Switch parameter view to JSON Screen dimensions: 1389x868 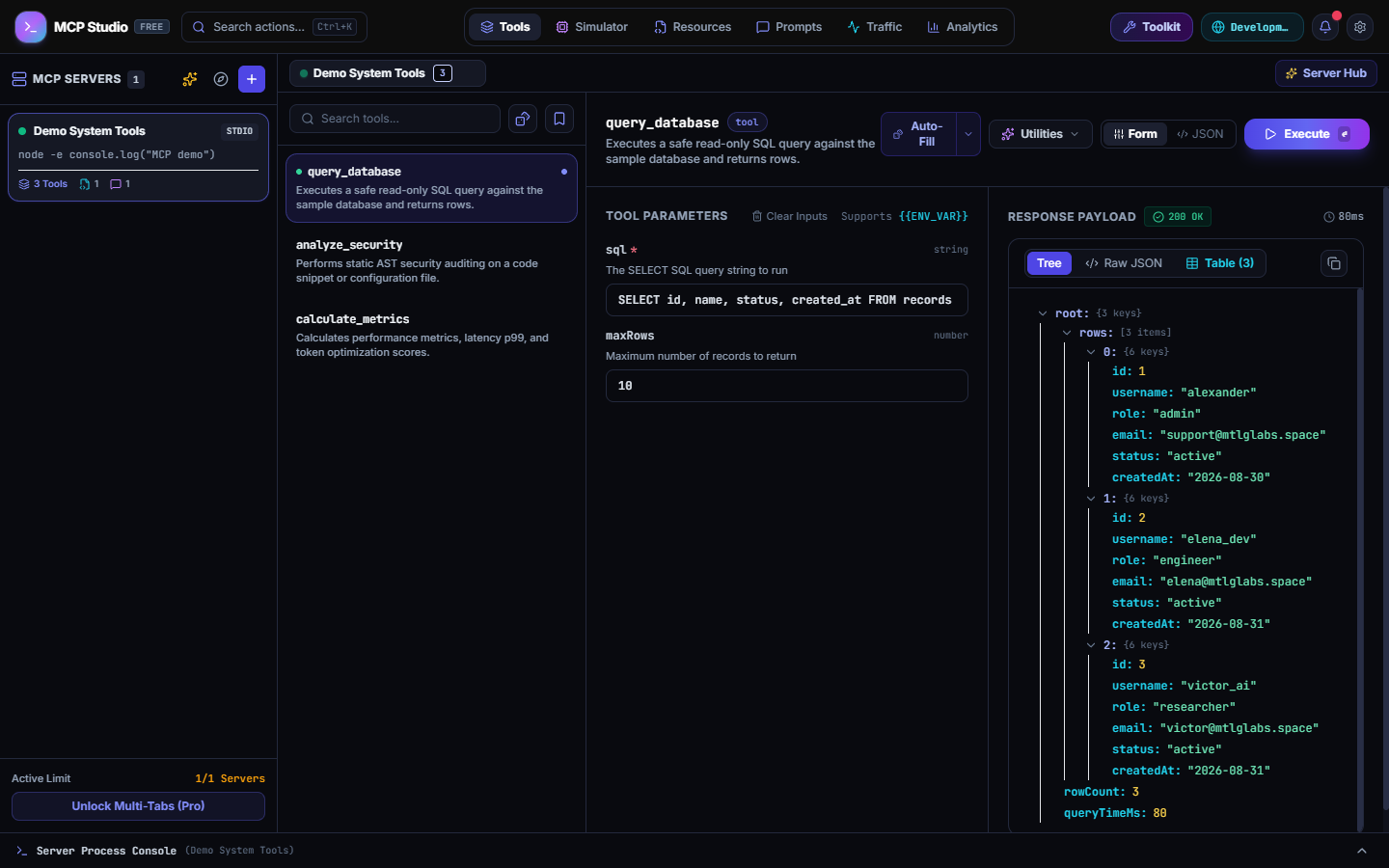(1200, 134)
